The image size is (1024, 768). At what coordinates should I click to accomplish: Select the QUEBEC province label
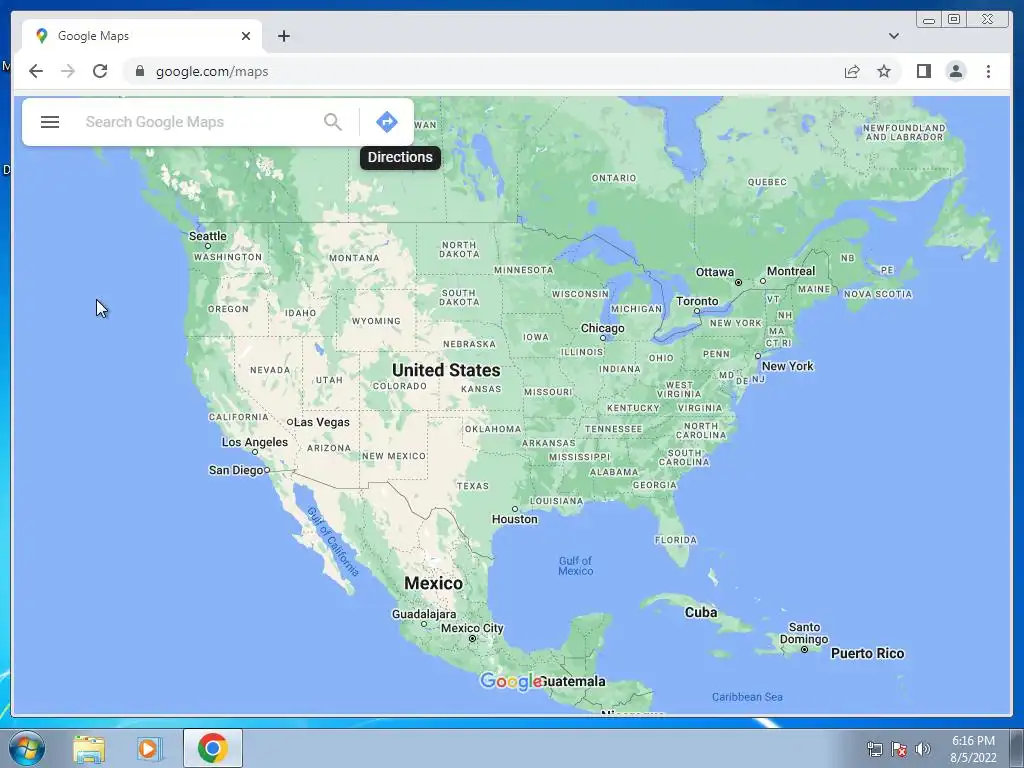click(767, 182)
